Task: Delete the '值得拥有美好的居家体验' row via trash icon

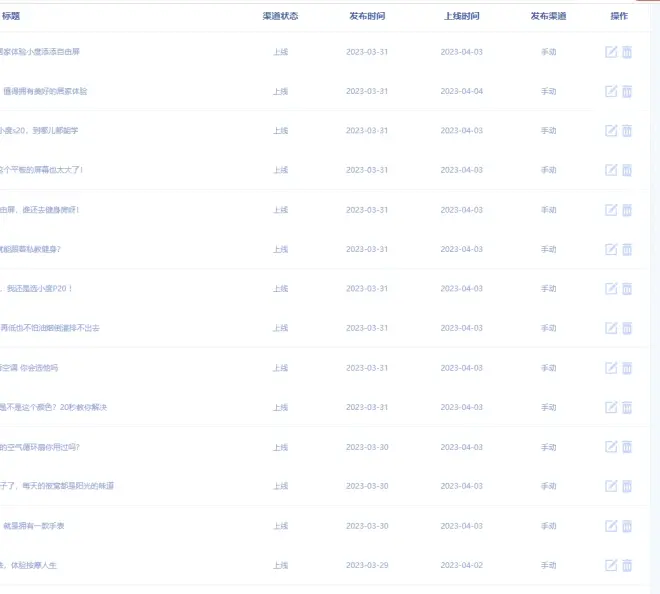Action: (627, 91)
